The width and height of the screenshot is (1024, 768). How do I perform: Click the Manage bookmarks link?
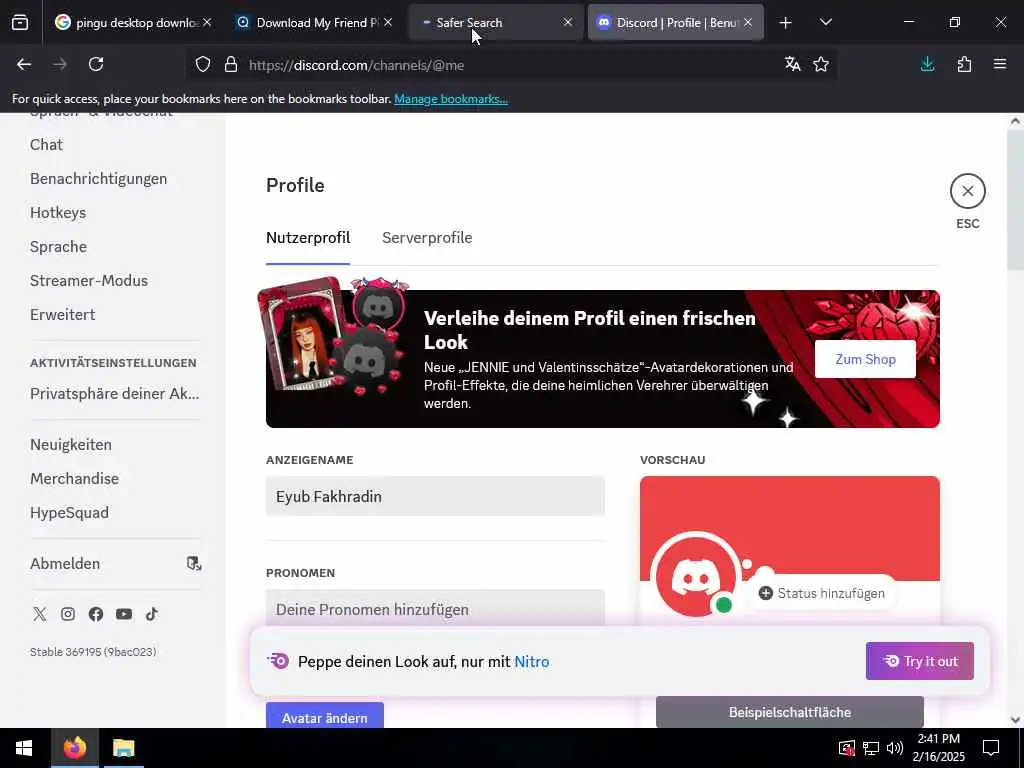[x=451, y=99]
